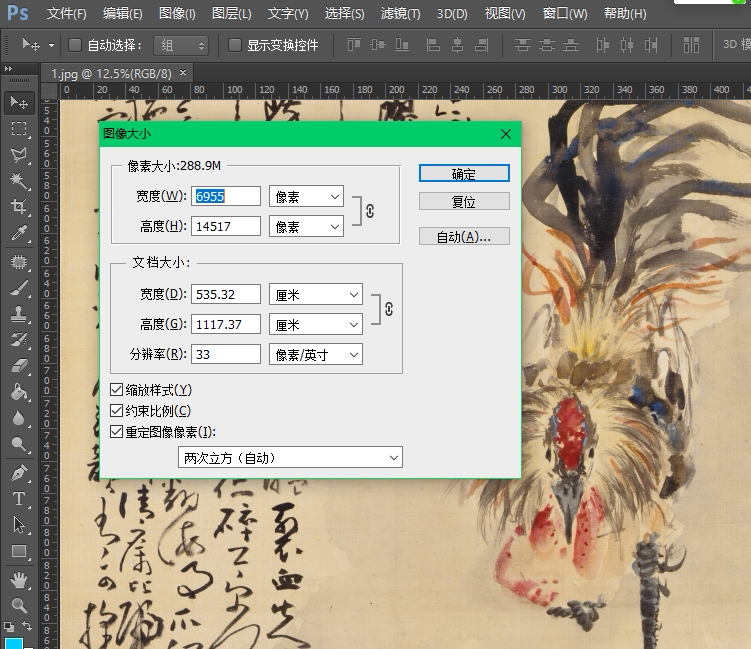Click document width field 535.32
Viewport: 751px width, 649px height.
click(x=226, y=295)
